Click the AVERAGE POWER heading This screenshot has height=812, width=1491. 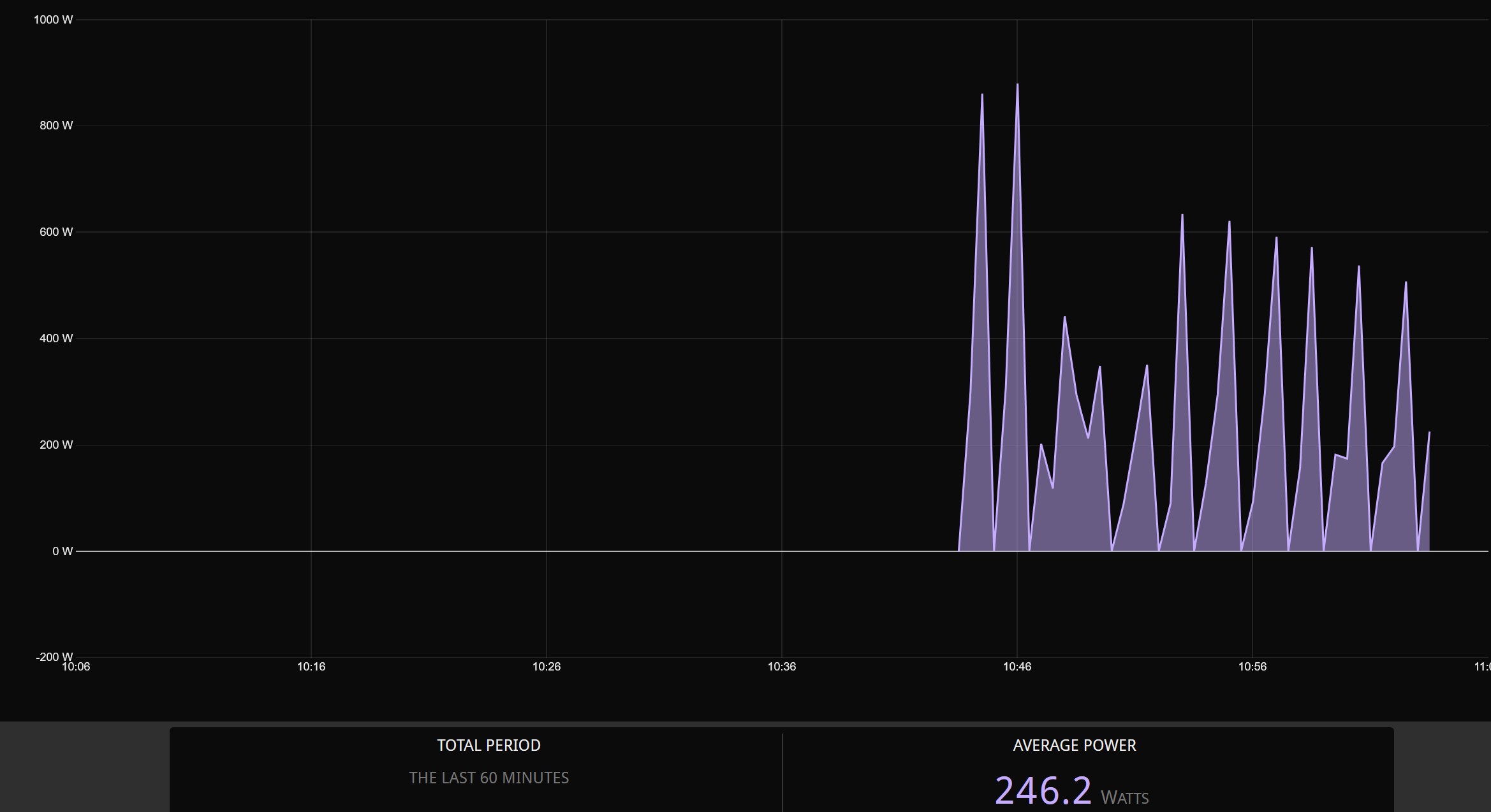pos(1074,745)
